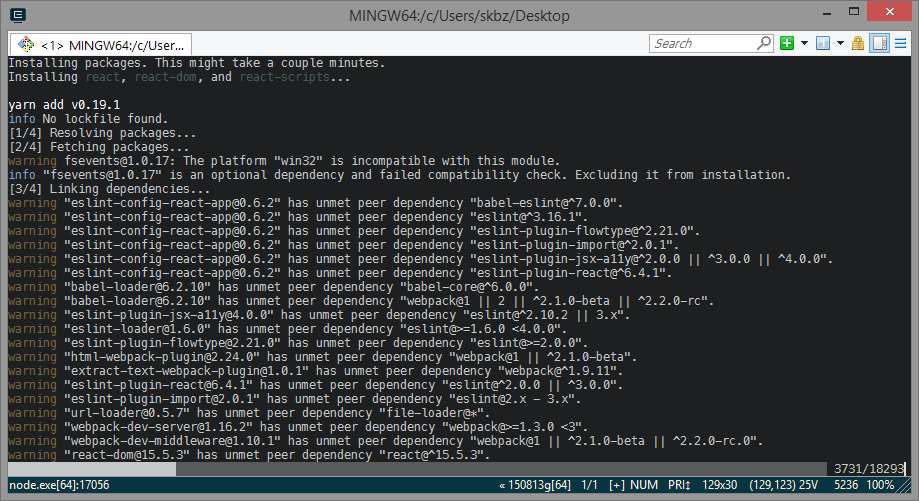The image size is (919, 501).
Task: Toggle the NUM lock status indicator
Action: tap(644, 485)
